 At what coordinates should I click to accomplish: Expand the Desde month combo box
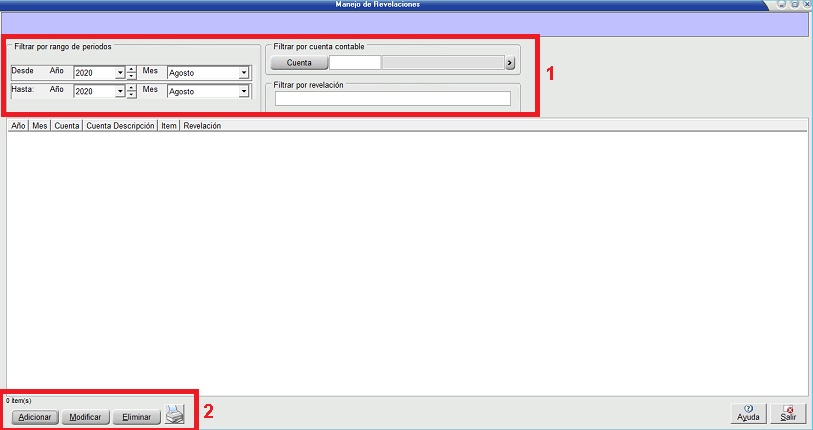(244, 73)
